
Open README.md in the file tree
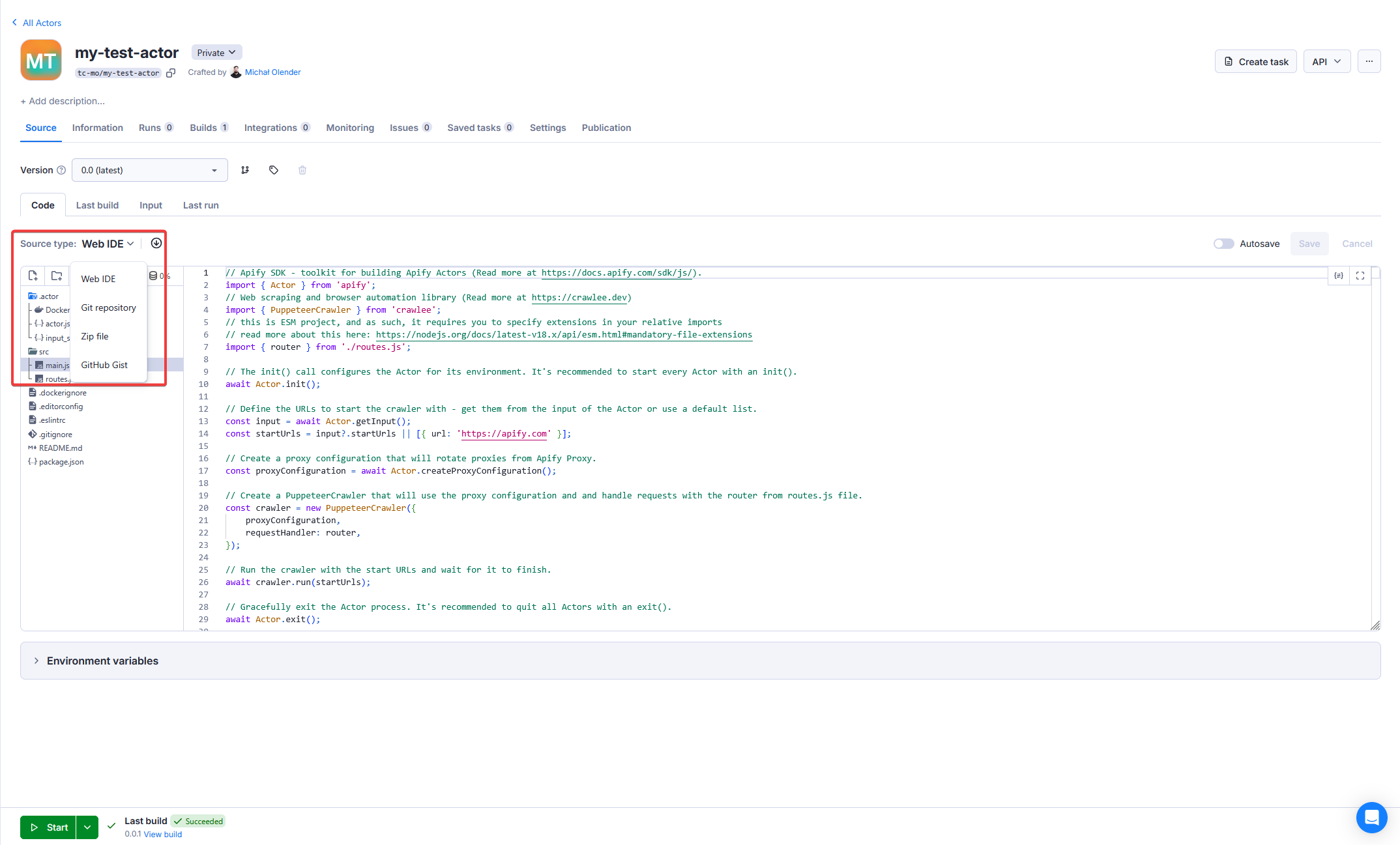coord(60,448)
